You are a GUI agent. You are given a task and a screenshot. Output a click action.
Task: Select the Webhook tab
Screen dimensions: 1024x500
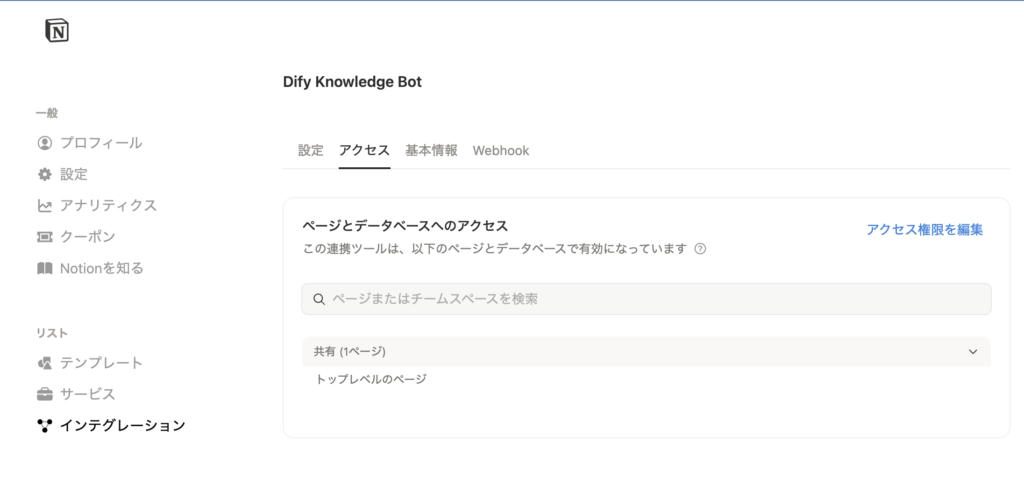501,151
